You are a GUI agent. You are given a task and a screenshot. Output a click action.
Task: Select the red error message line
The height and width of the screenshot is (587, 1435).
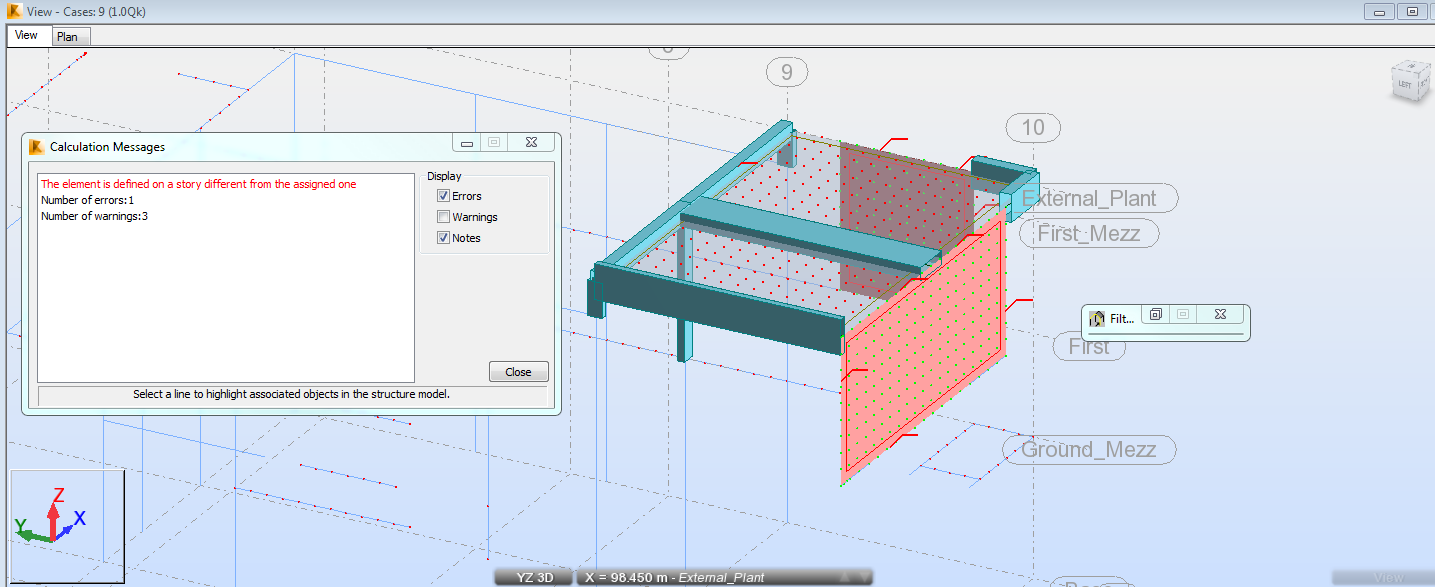tap(196, 184)
